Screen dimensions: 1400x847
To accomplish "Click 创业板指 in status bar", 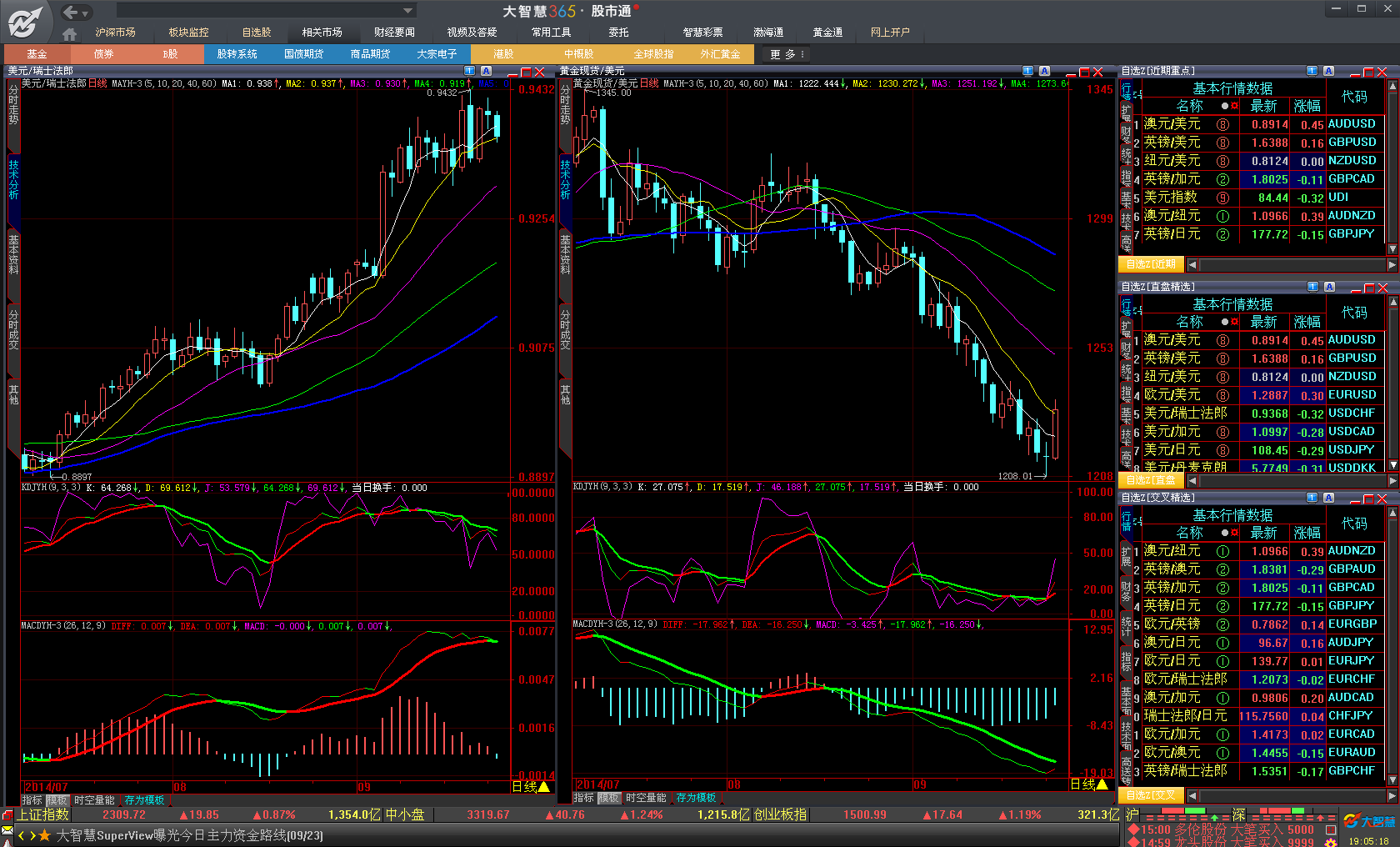I will [x=780, y=814].
